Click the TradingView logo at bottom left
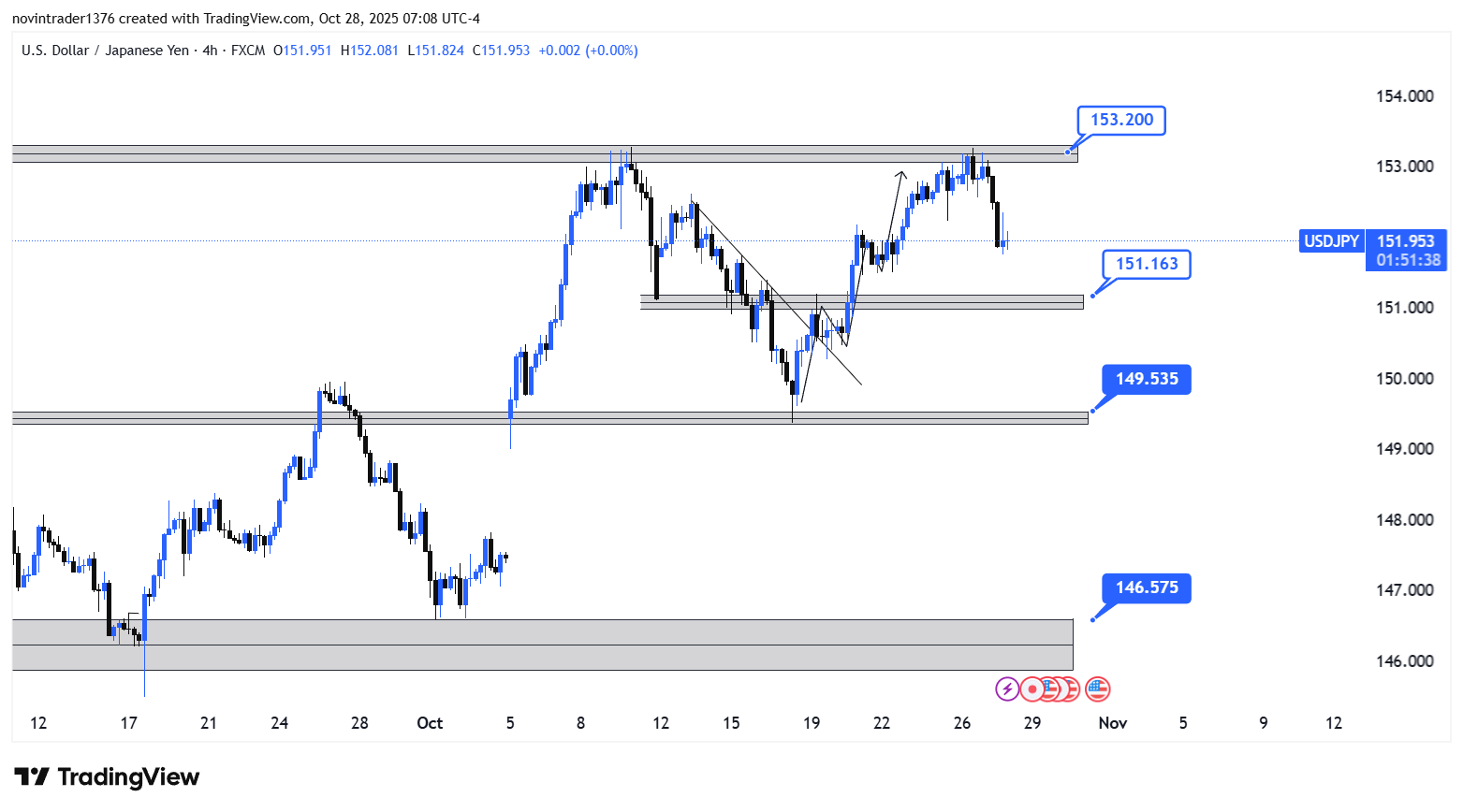 tap(108, 777)
